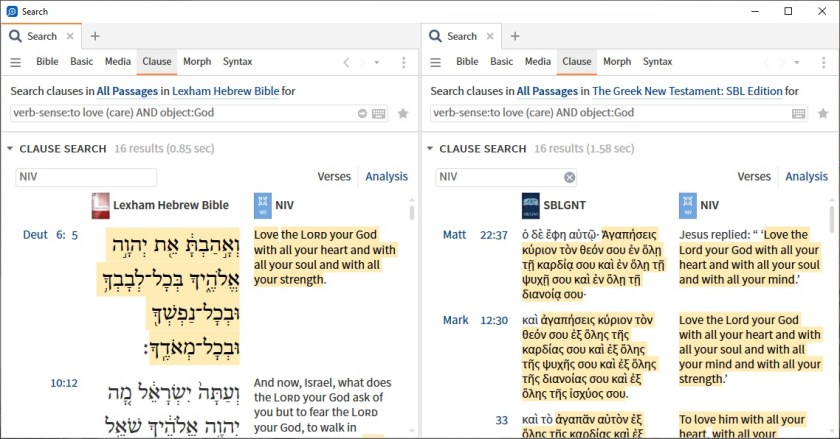The height and width of the screenshot is (439, 840).
Task: Click the left NIV resource cover icon
Action: point(262,206)
